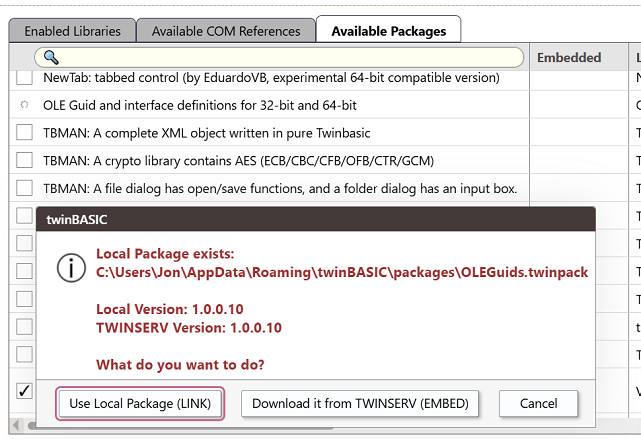
Task: Focus the package search input field
Action: pos(279,58)
